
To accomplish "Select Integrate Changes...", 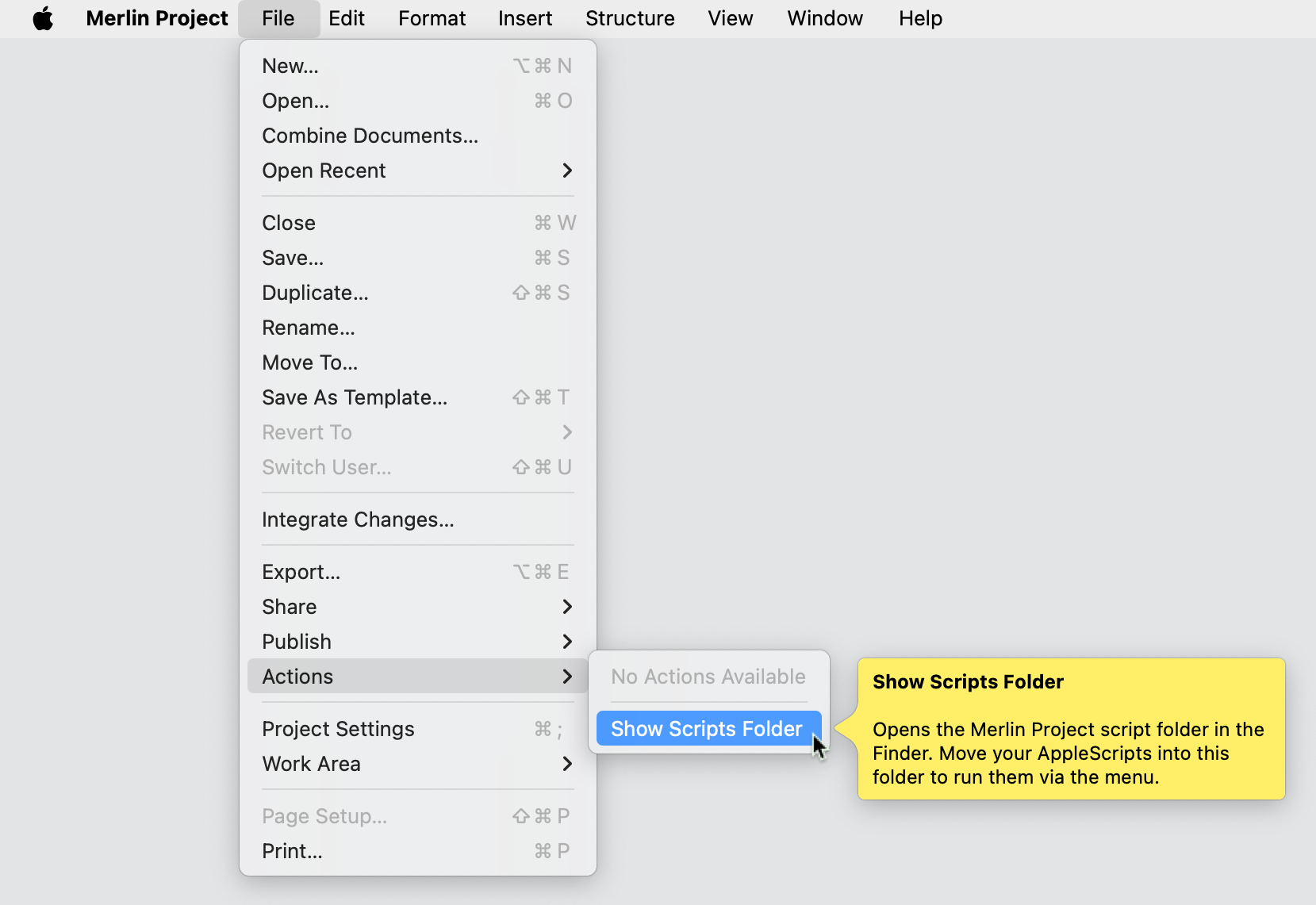I will click(418, 520).
